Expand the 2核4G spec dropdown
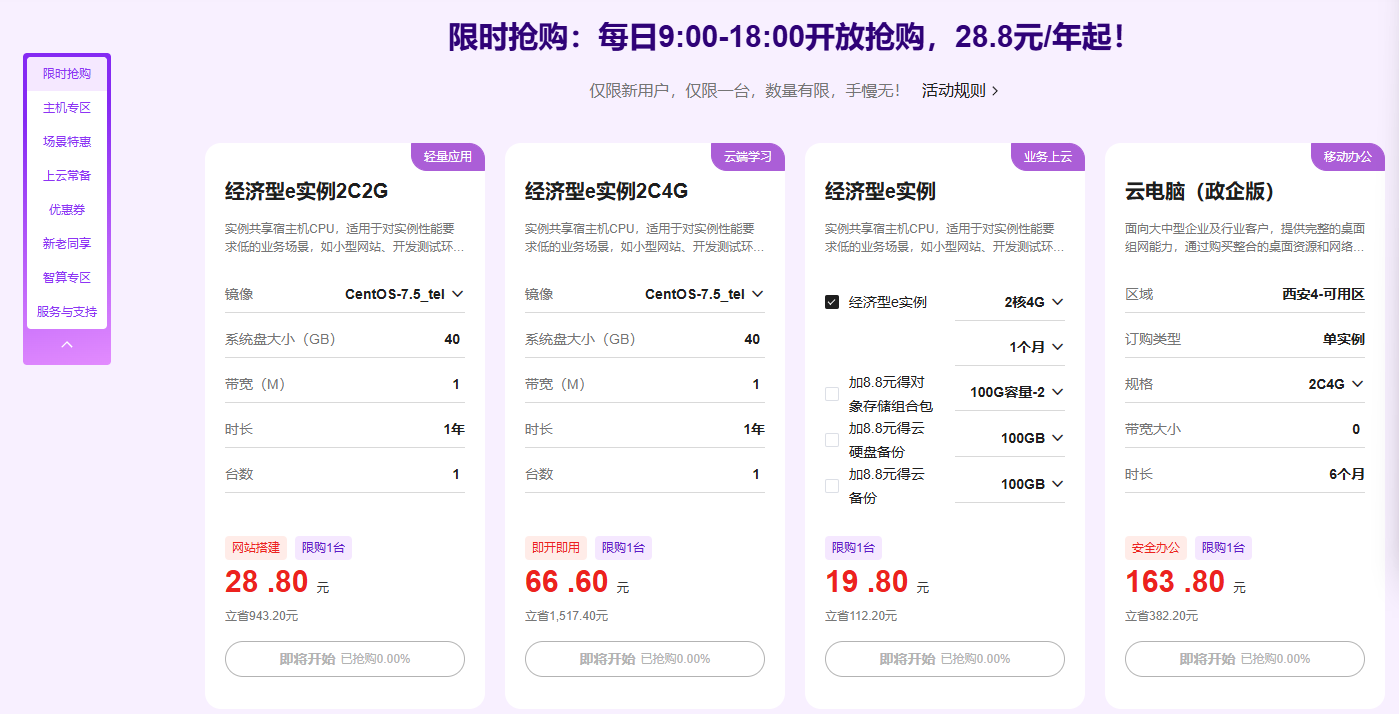The image size is (1399, 714). pos(1033,302)
